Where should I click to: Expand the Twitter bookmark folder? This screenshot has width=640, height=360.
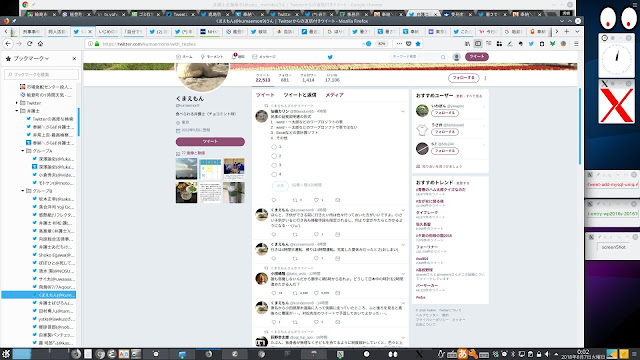click(x=17, y=103)
